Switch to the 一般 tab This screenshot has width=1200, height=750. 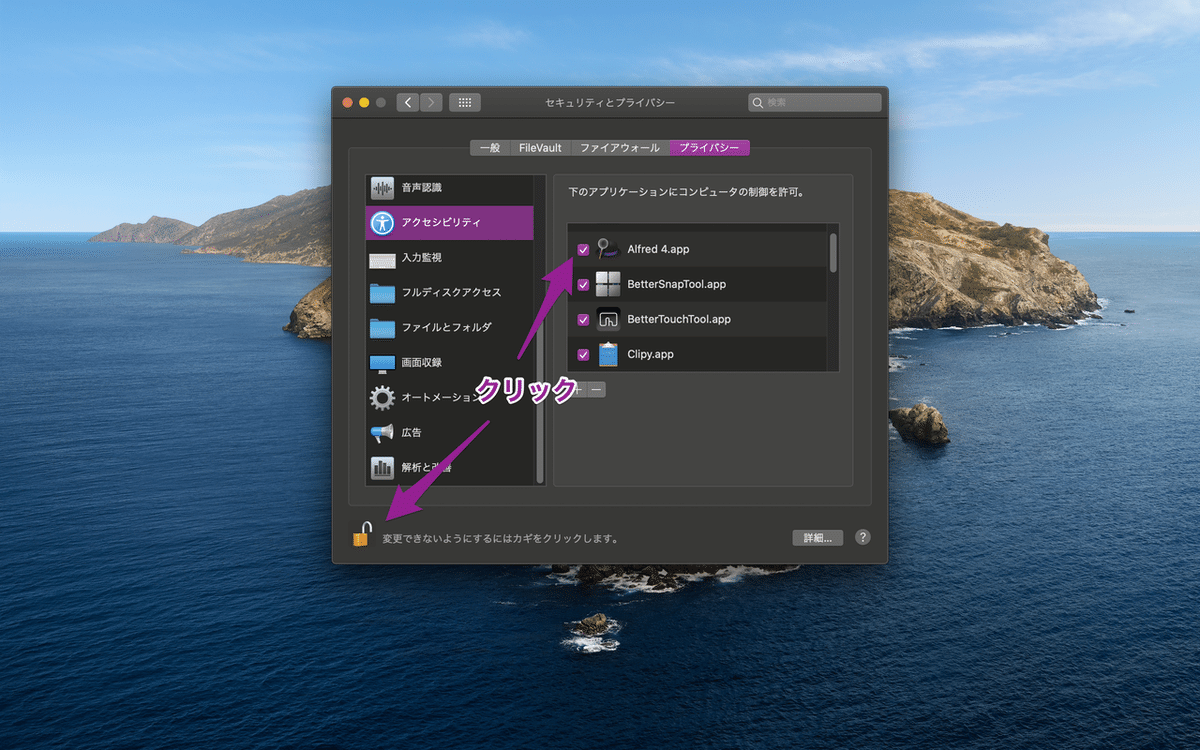tap(490, 148)
